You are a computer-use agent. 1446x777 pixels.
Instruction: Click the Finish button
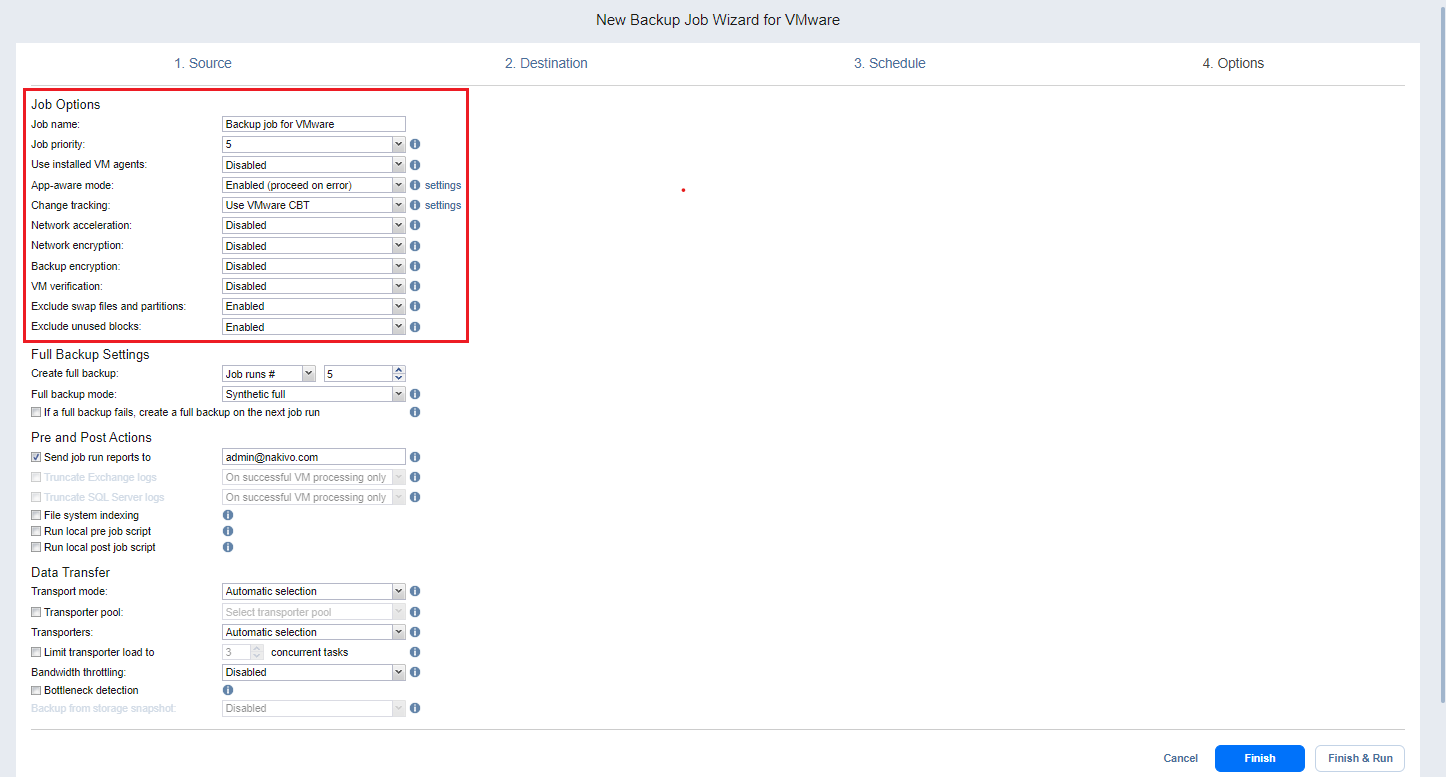[1259, 758]
